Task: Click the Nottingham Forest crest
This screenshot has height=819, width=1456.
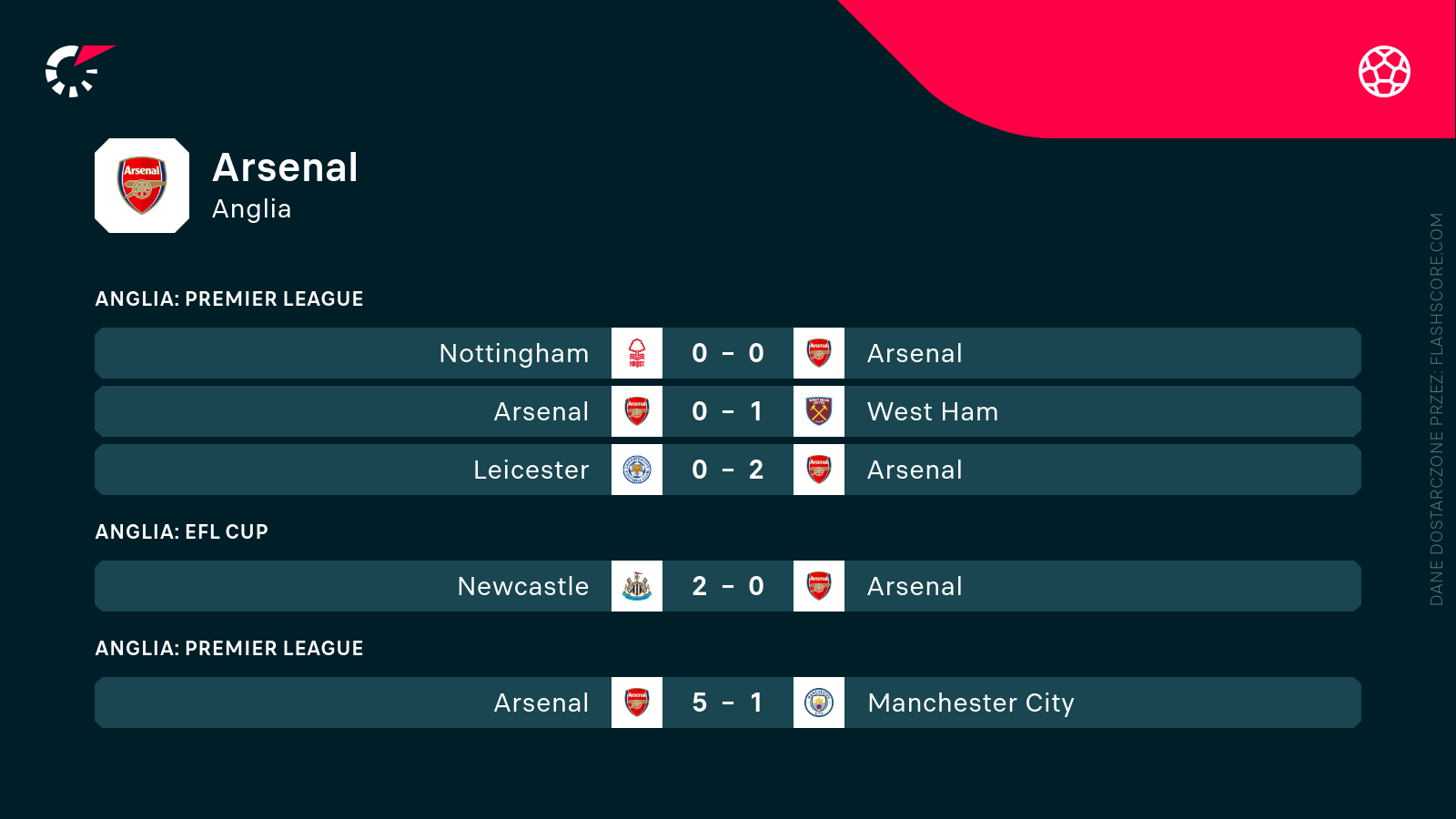Action: (x=637, y=353)
